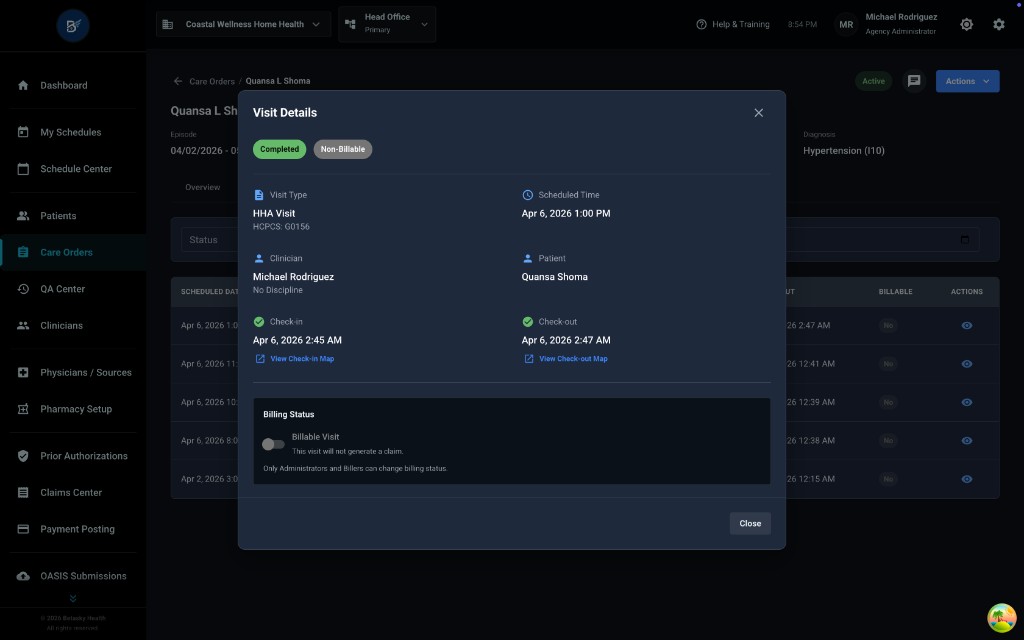1024x640 pixels.
Task: Open settings with the gear icon
Action: click(999, 24)
